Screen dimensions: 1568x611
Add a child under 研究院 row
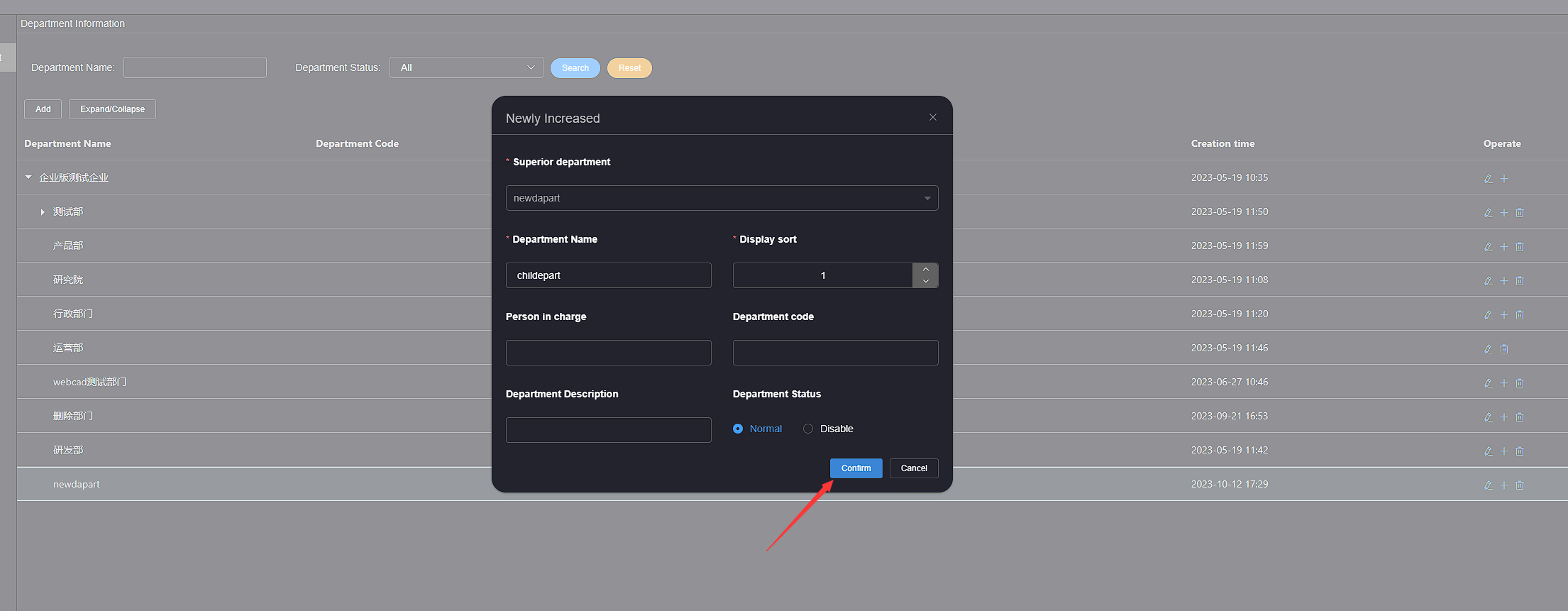1503,281
